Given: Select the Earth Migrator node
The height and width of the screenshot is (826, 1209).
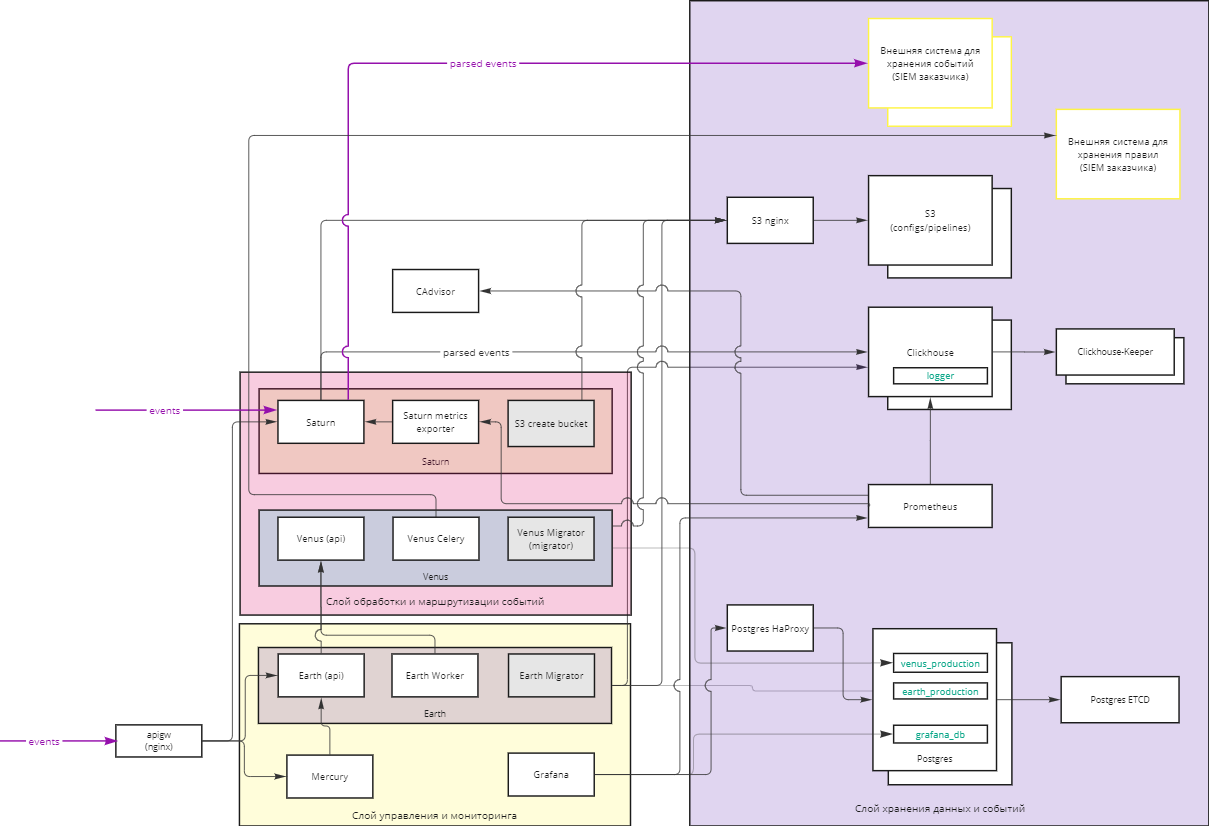Looking at the screenshot, I should coord(551,675).
